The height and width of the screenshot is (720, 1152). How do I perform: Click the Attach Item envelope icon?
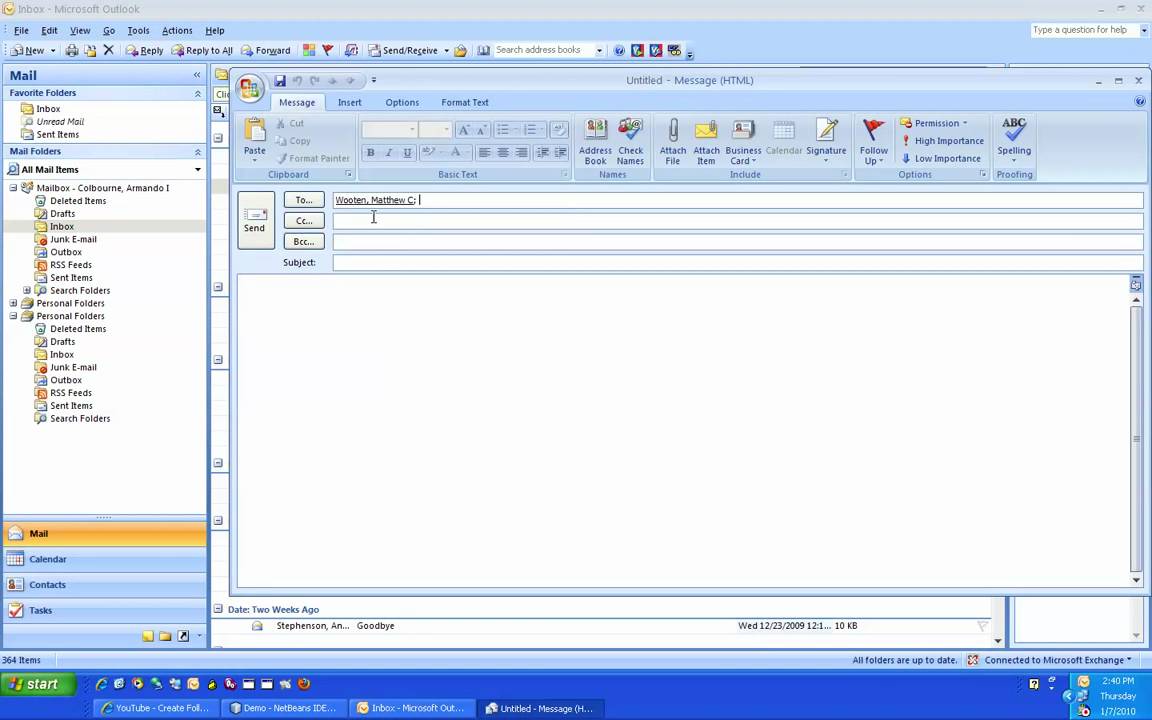click(706, 142)
